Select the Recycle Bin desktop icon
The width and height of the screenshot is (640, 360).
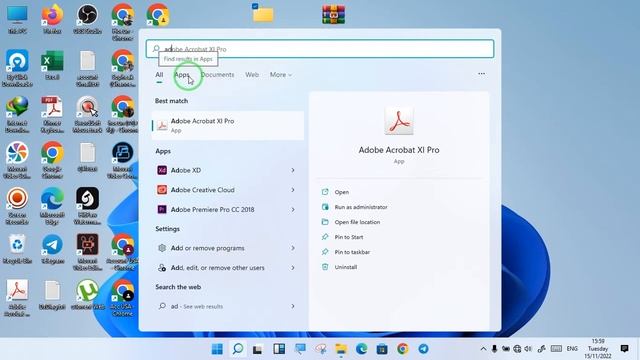pyautogui.click(x=17, y=249)
